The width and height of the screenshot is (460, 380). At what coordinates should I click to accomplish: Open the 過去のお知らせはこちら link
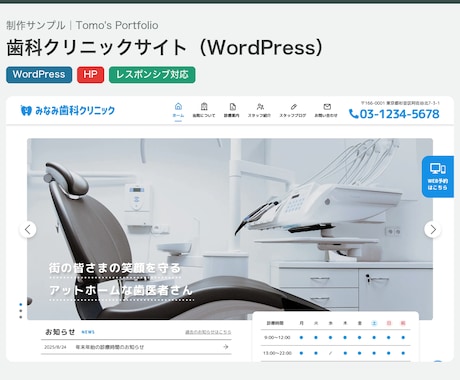point(208,332)
